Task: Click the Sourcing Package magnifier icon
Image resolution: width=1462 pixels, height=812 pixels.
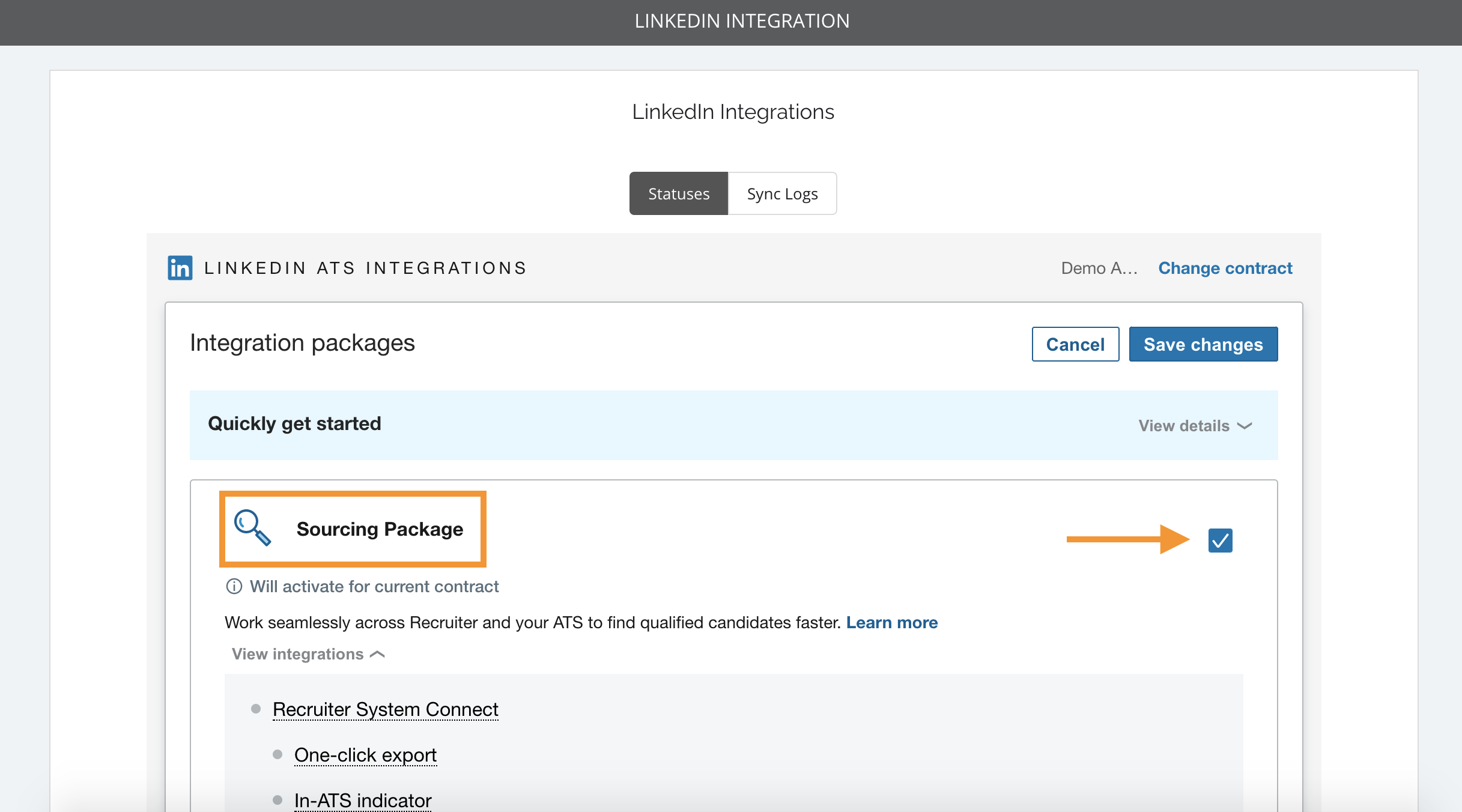Action: click(252, 528)
